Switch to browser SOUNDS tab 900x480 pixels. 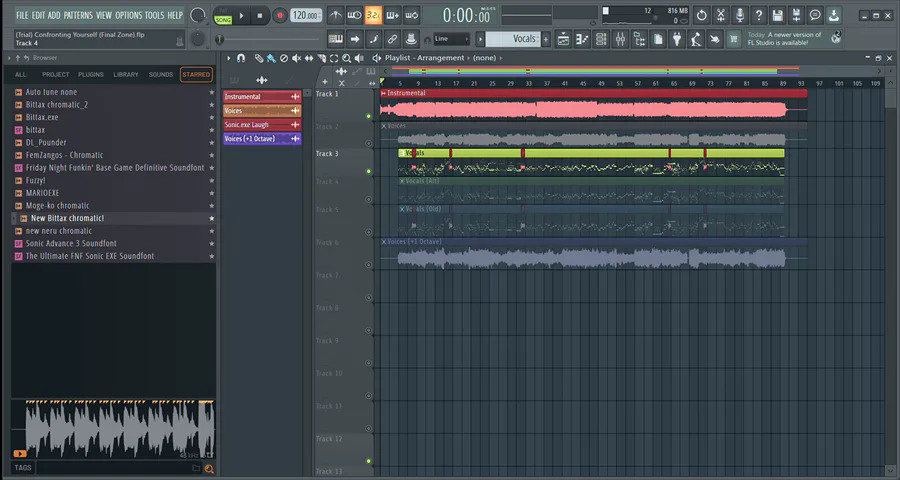pyautogui.click(x=161, y=75)
